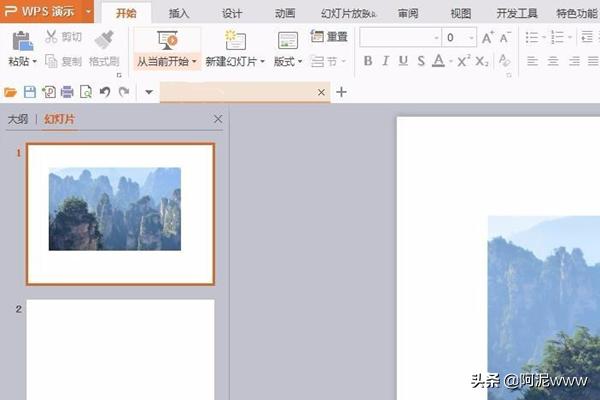This screenshot has width=600, height=400.
Task: Expand the 新建幻灯片 dropdown arrow
Action: click(262, 62)
